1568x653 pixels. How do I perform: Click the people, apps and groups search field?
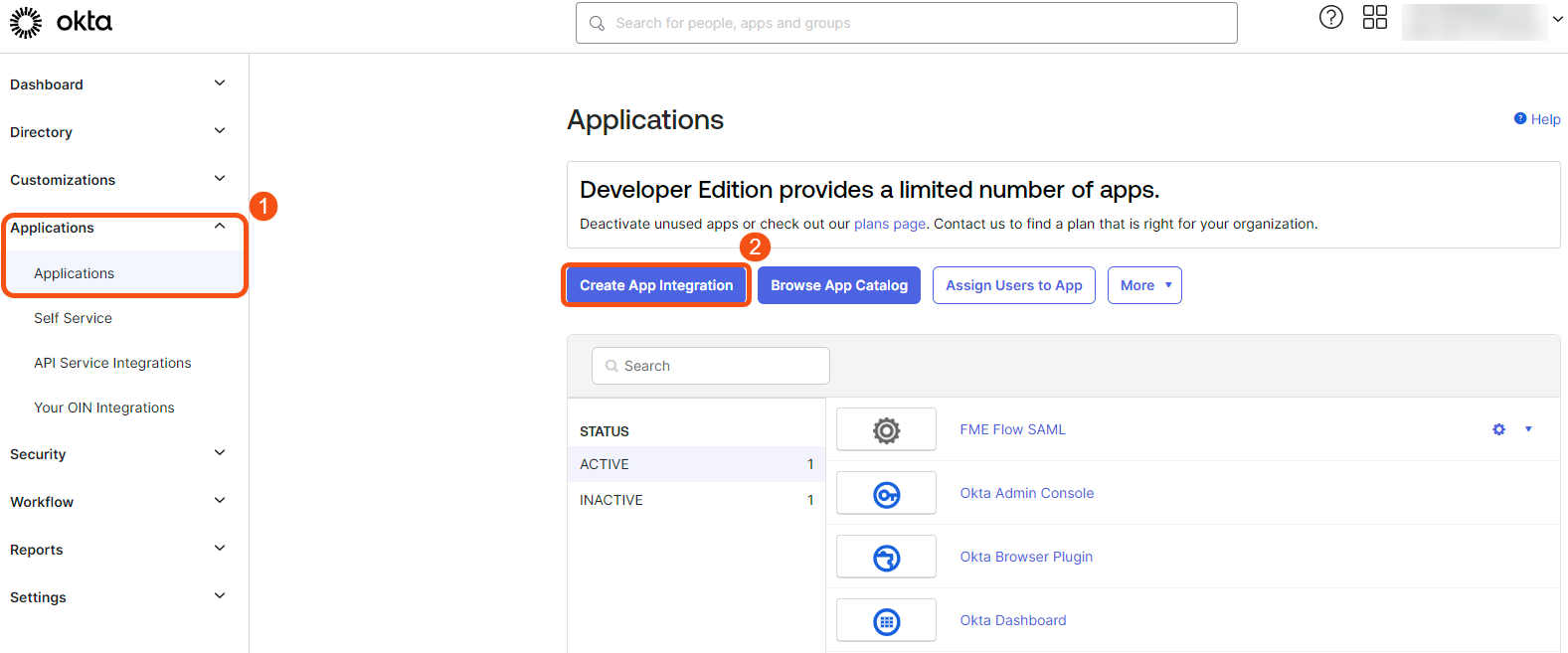point(907,23)
